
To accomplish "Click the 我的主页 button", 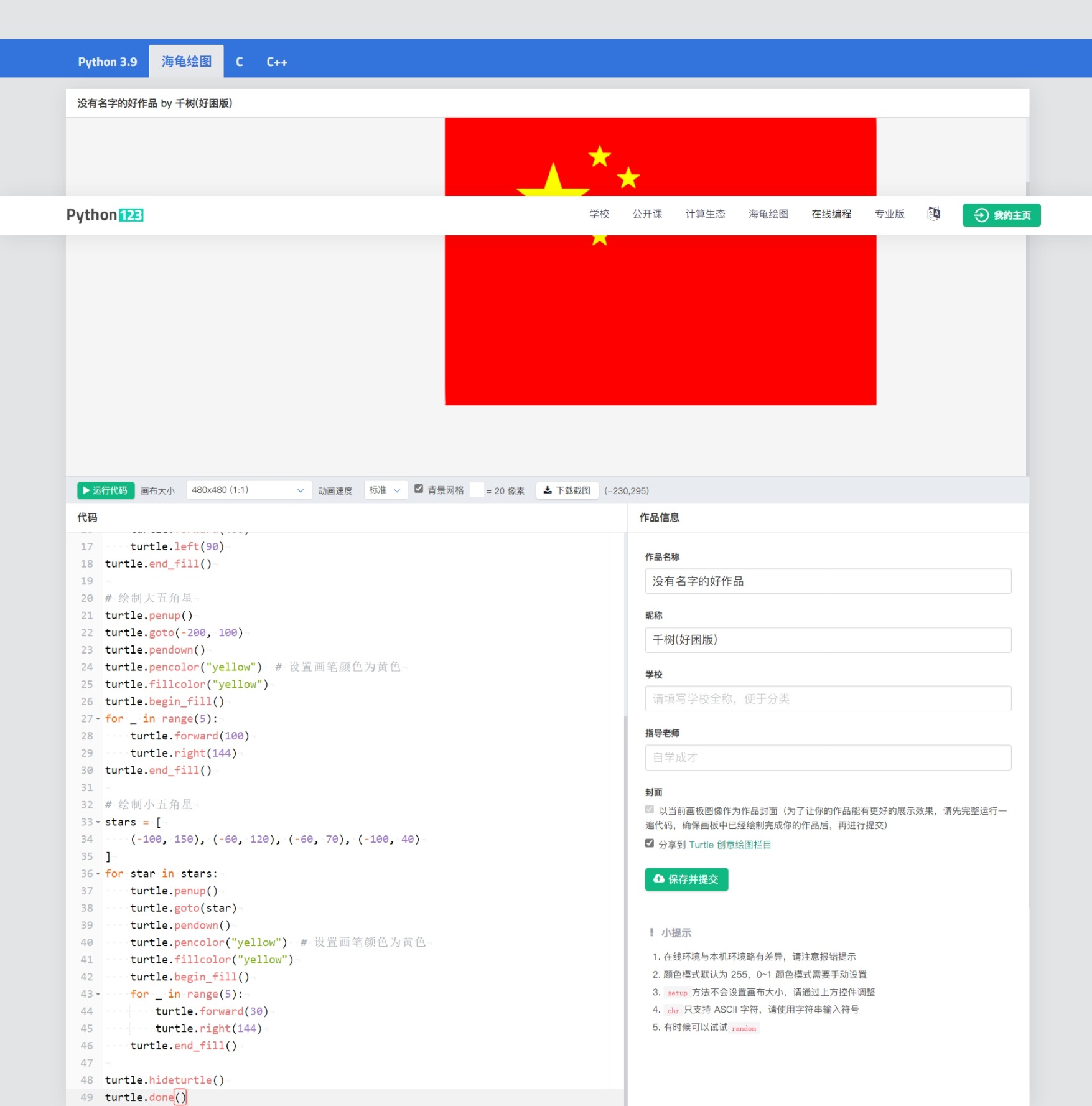I will pos(1001,215).
